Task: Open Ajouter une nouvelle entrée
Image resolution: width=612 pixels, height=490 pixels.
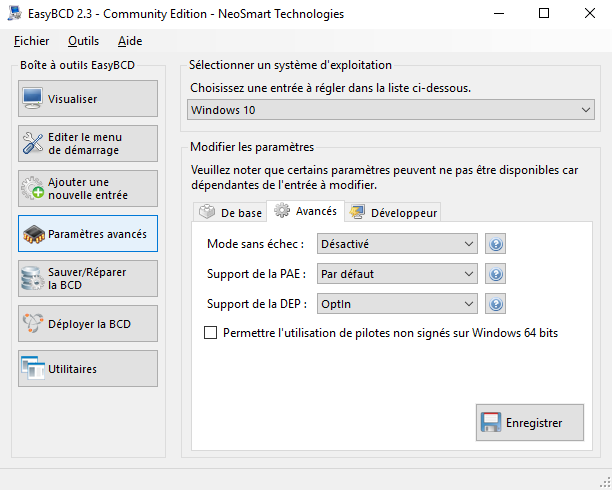Action: coord(88,188)
